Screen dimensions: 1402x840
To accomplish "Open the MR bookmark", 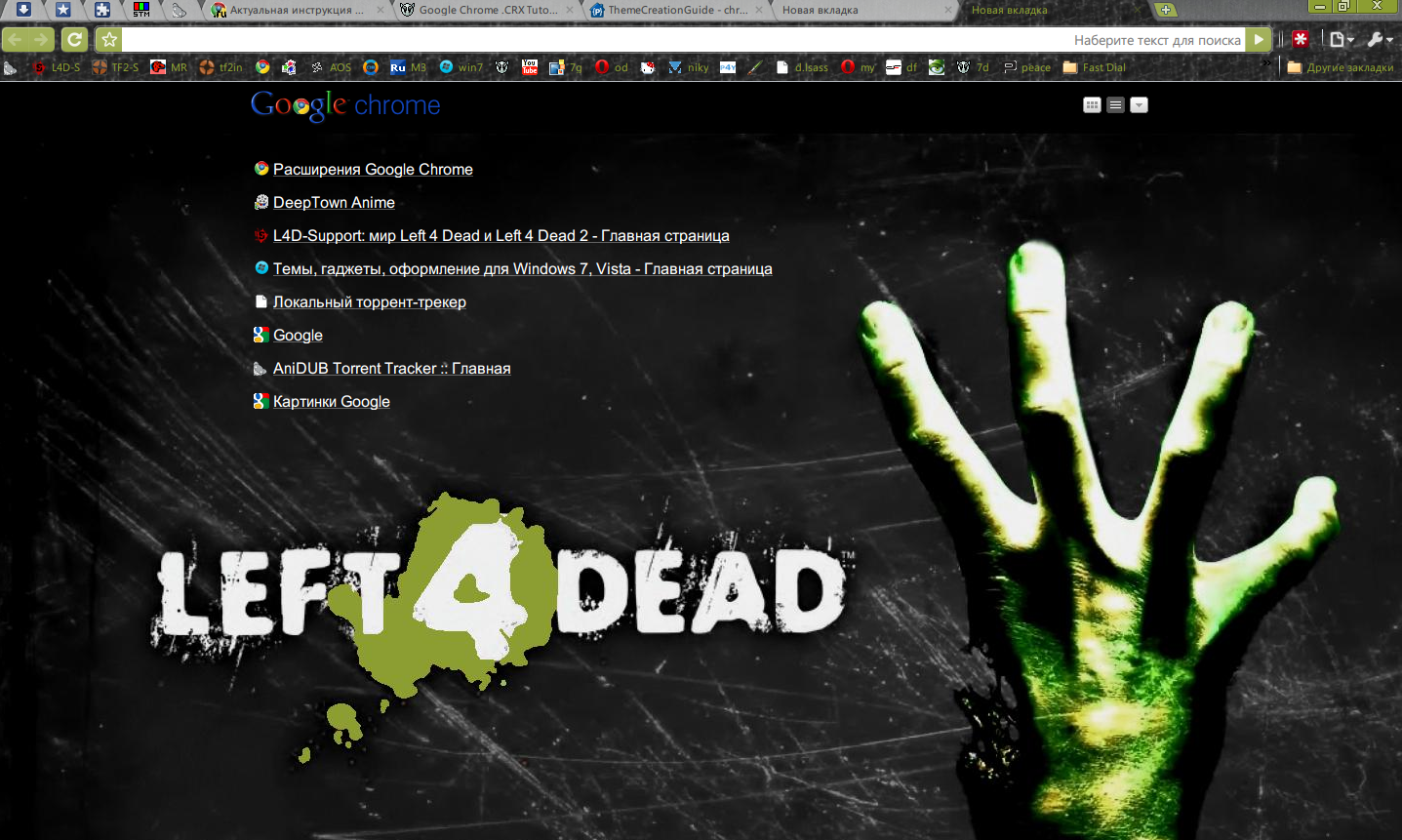I will [x=169, y=67].
